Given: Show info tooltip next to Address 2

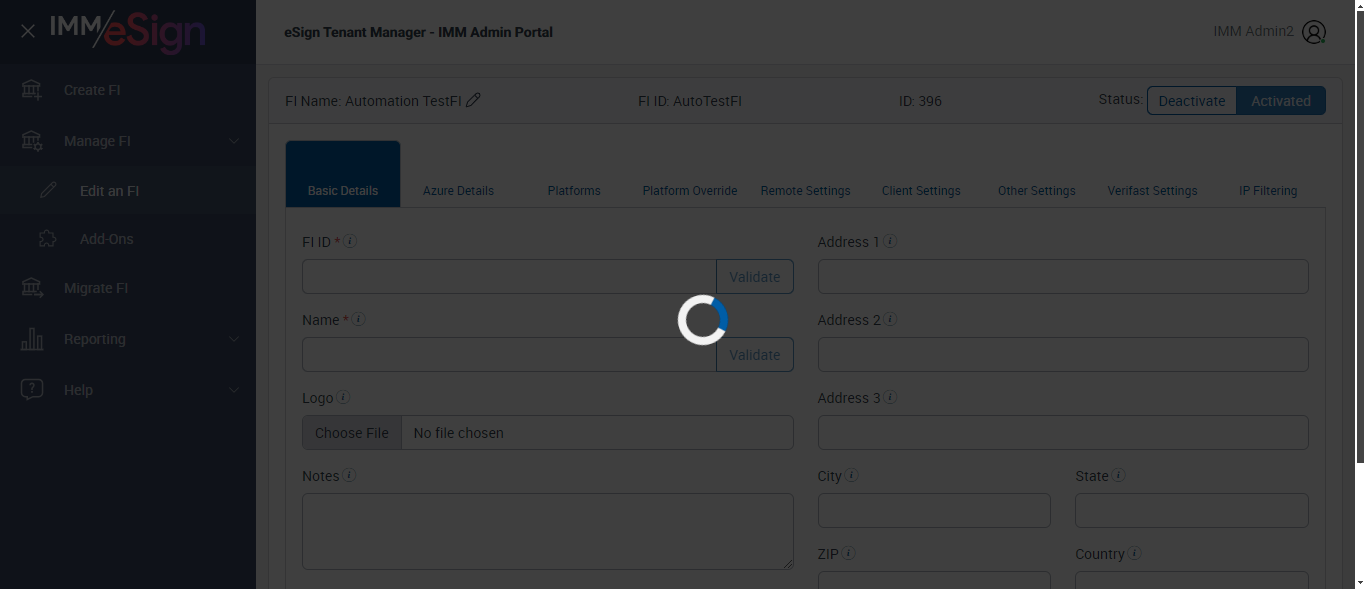Looking at the screenshot, I should [x=890, y=319].
